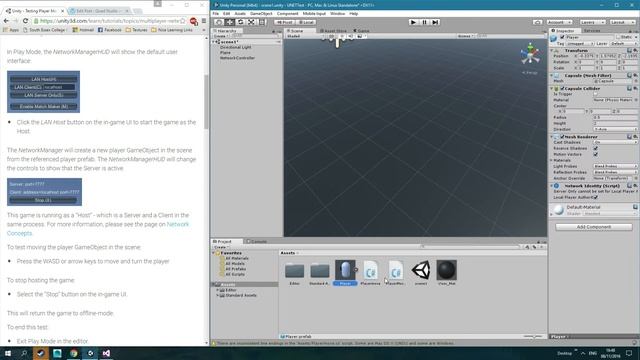Open the Account dropdown
Viewport: 640px width, 360px height.
pos(559,22)
